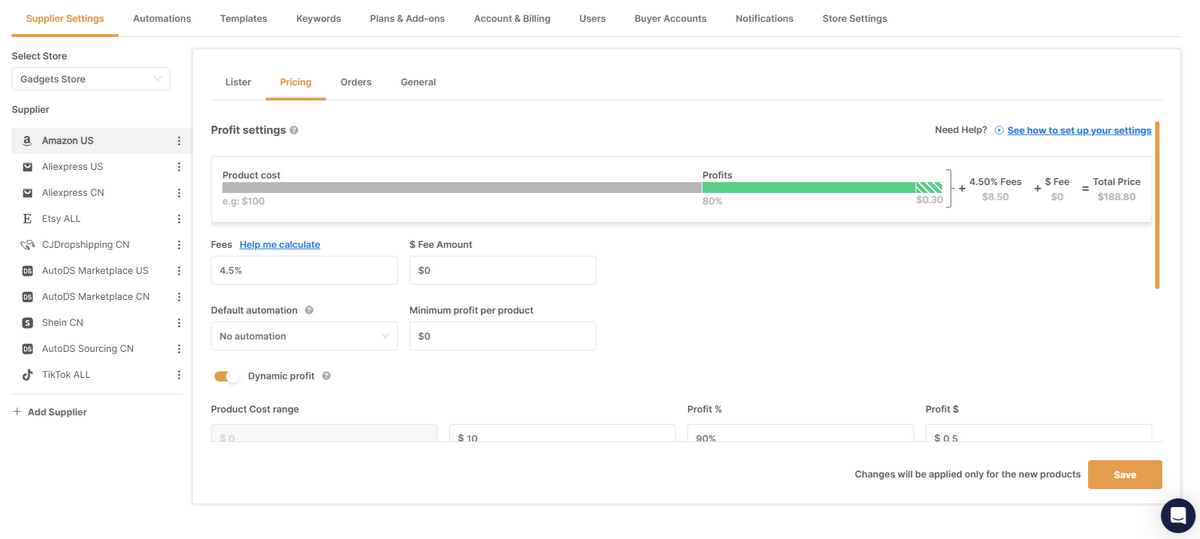Open the chat support bubble icon

[x=1178, y=515]
